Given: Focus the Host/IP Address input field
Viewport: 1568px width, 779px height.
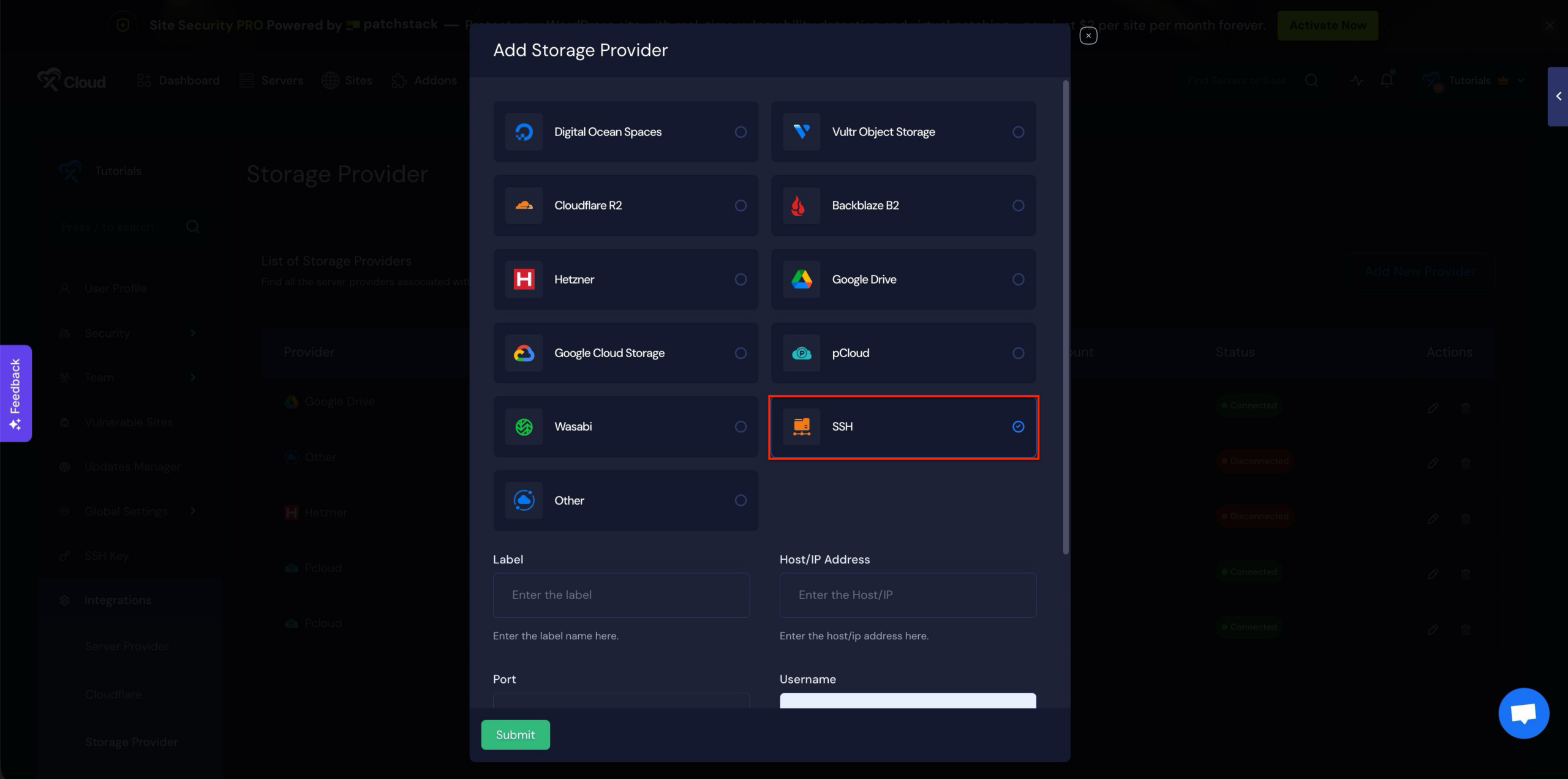Looking at the screenshot, I should click(907, 595).
